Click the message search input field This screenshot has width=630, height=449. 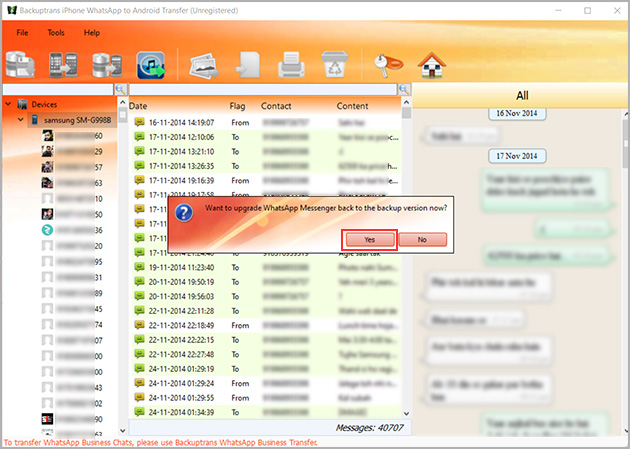[x=263, y=89]
